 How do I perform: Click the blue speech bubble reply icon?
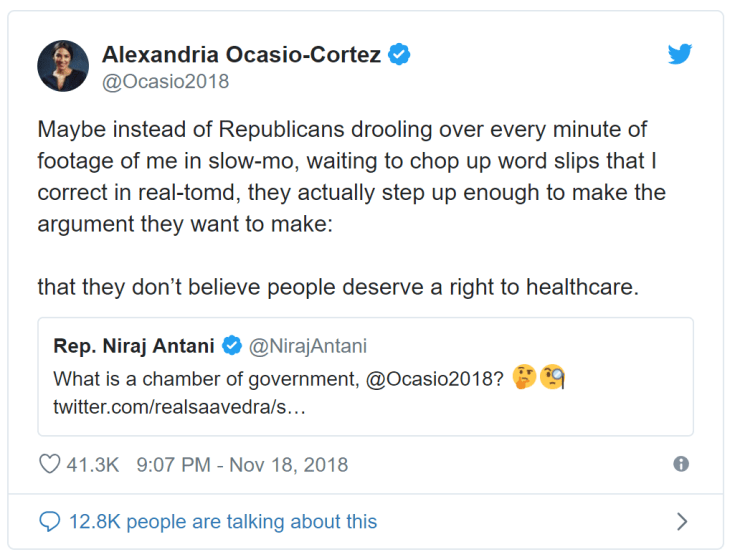[x=49, y=521]
